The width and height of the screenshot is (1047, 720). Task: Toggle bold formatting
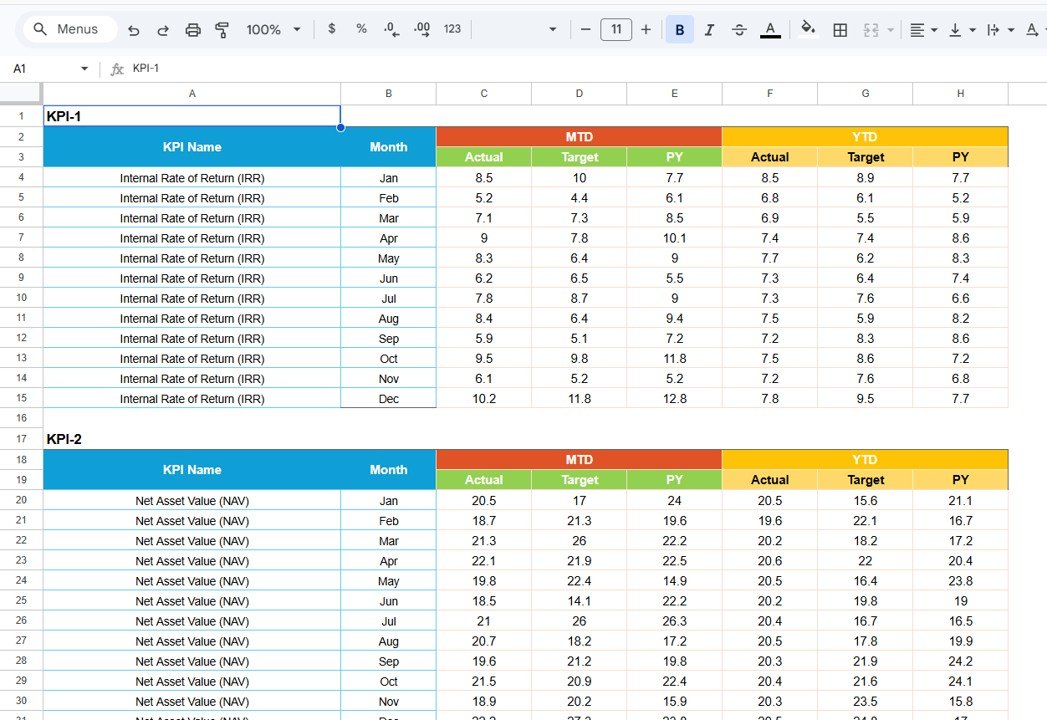coord(679,29)
